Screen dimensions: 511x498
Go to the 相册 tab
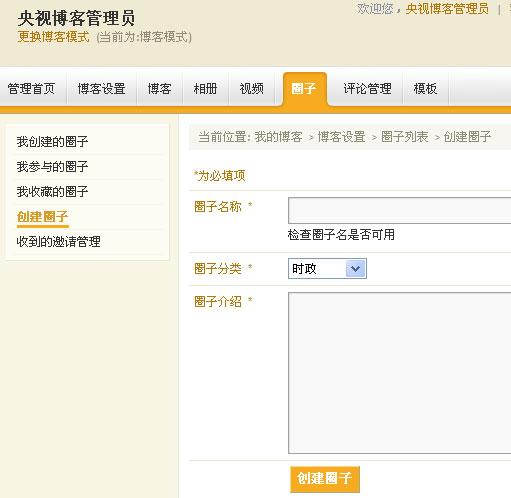pyautogui.click(x=205, y=89)
